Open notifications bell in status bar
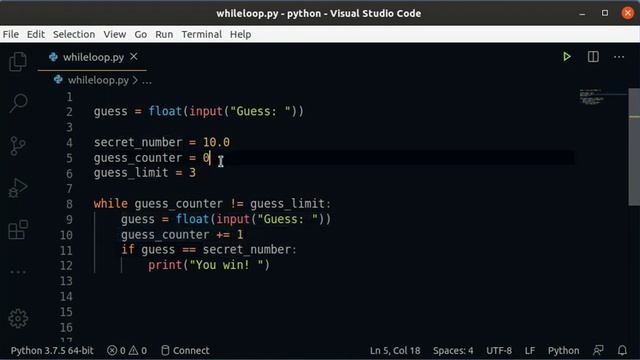640x360 pixels. 622,350
